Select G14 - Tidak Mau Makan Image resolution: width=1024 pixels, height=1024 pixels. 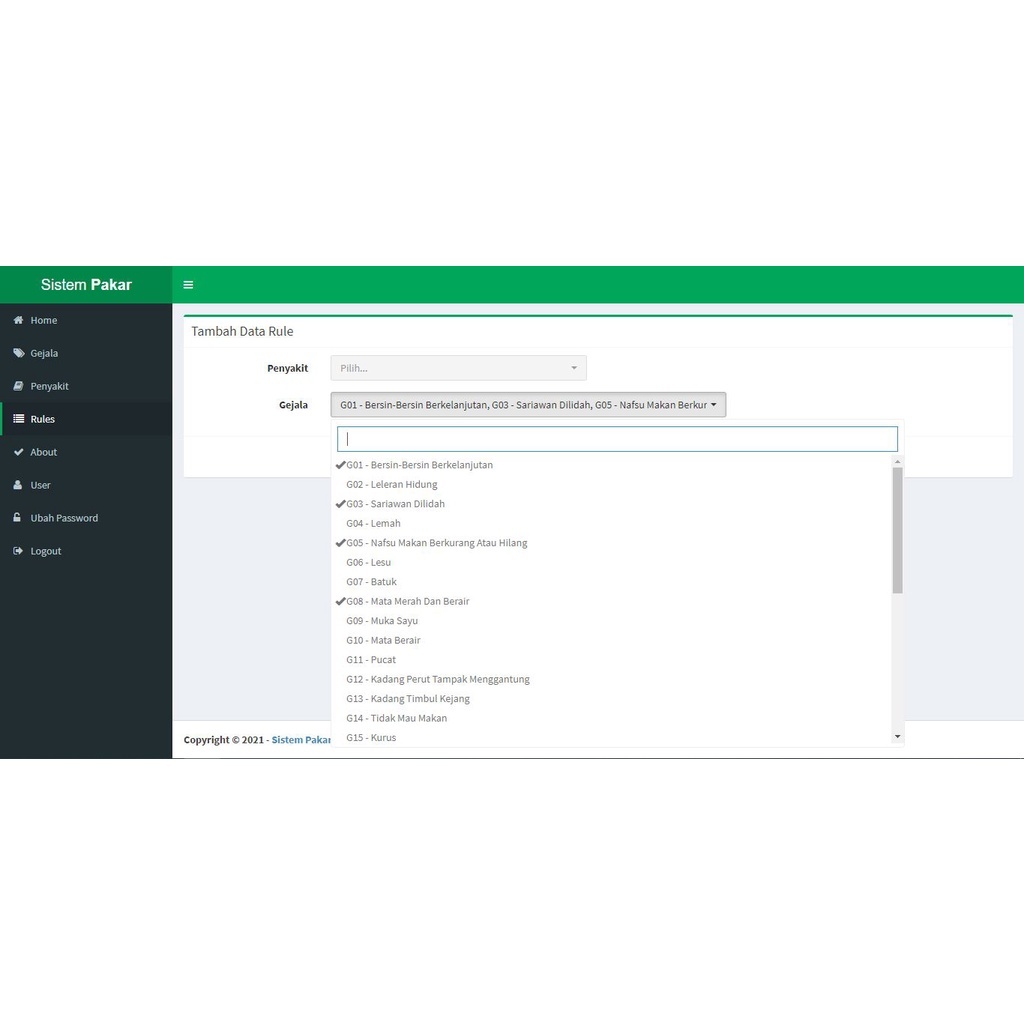611,718
